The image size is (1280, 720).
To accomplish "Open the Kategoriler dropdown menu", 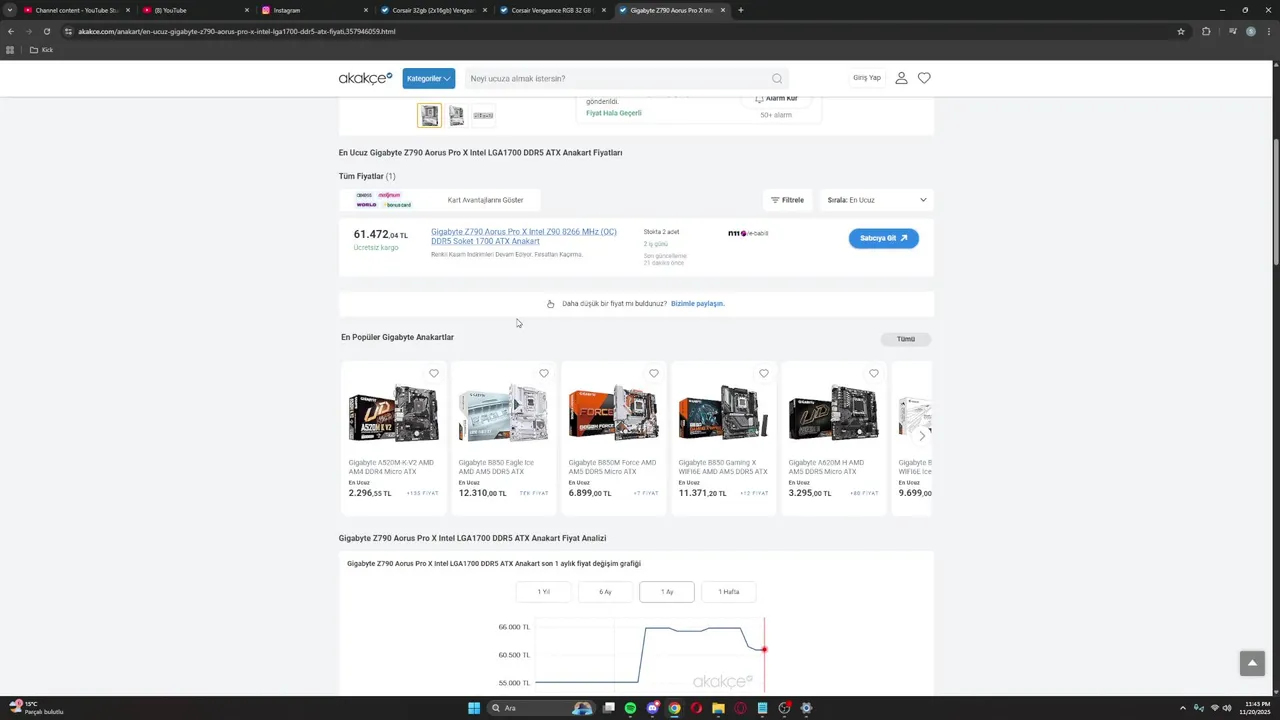I will 429,78.
